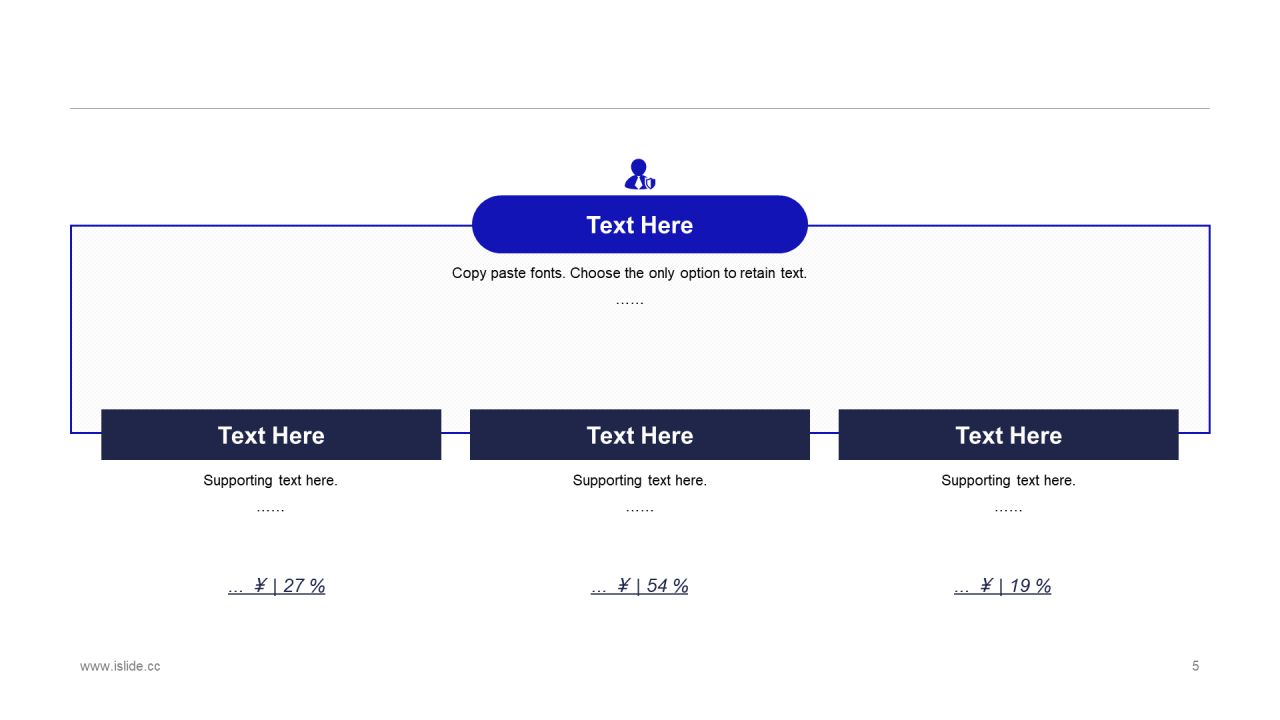Select the Text Here box above 54% link
1280x720 pixels.
pos(640,435)
